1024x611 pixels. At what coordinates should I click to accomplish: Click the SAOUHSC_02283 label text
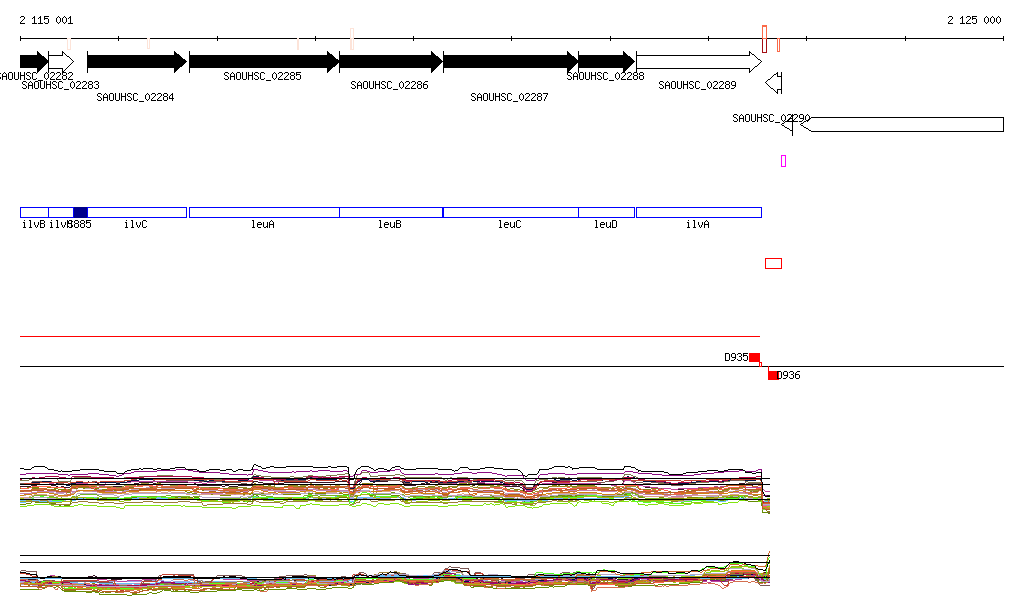click(x=60, y=86)
